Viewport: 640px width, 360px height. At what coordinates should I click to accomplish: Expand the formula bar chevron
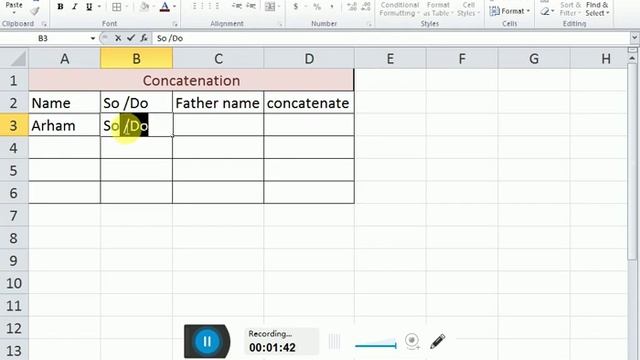click(634, 38)
